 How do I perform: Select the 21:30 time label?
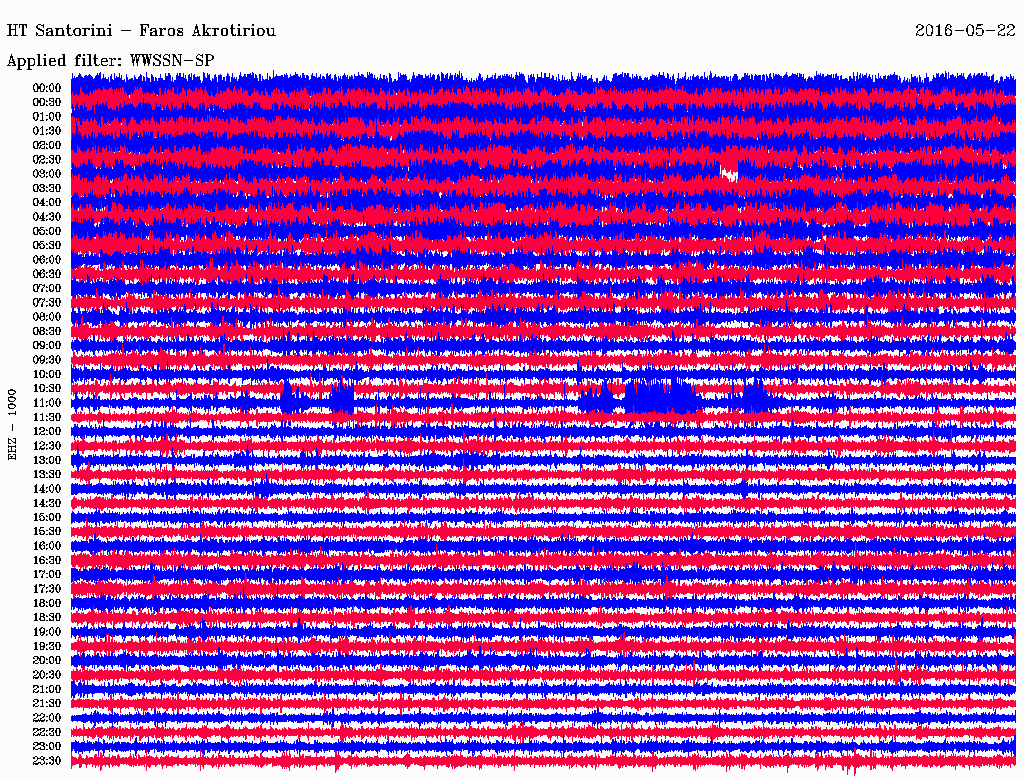[47, 704]
